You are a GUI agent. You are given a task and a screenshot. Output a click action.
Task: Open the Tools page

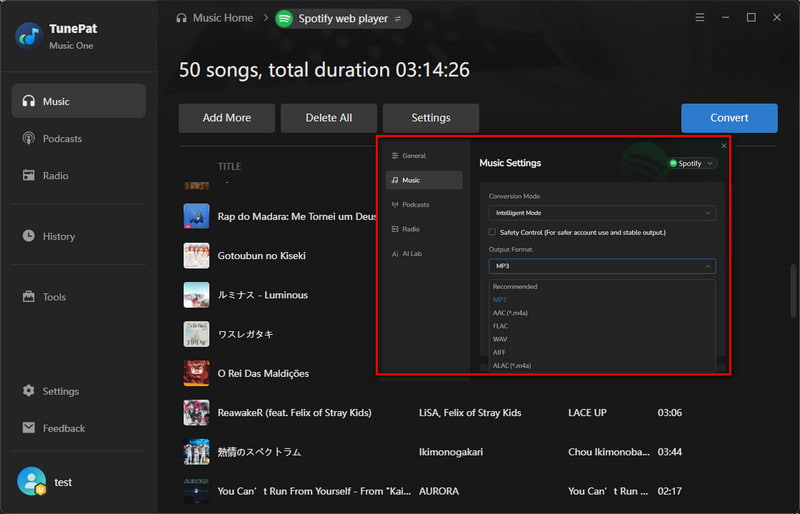pyautogui.click(x=79, y=297)
